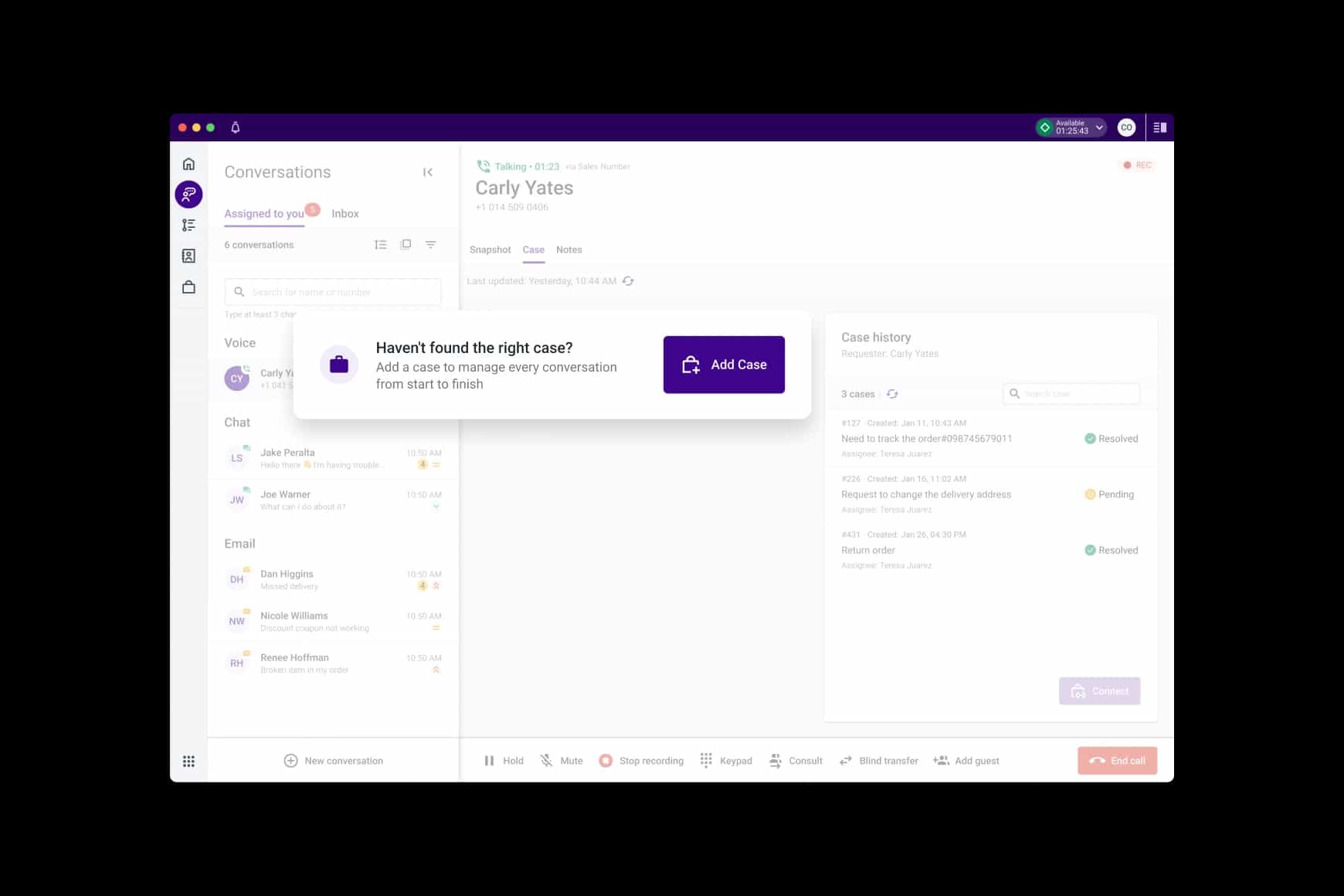The height and width of the screenshot is (896, 1344).
Task: Open the apps grid launcher icon
Action: (188, 762)
